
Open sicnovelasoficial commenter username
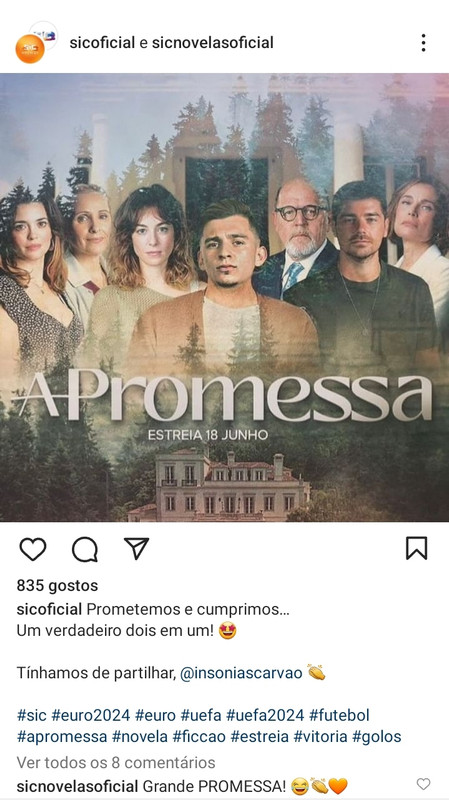78,786
